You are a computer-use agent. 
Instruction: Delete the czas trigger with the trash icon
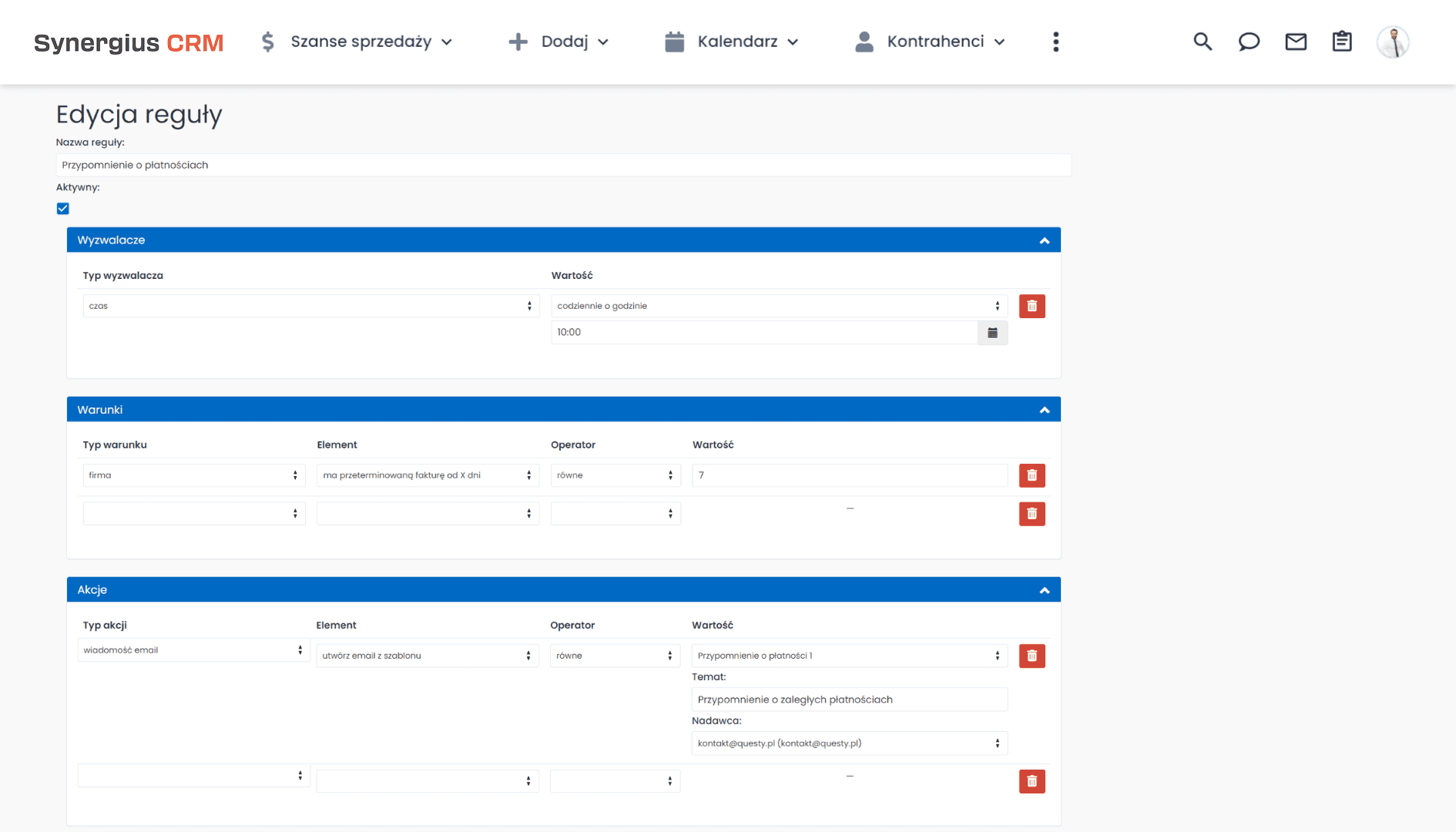pyautogui.click(x=1032, y=306)
